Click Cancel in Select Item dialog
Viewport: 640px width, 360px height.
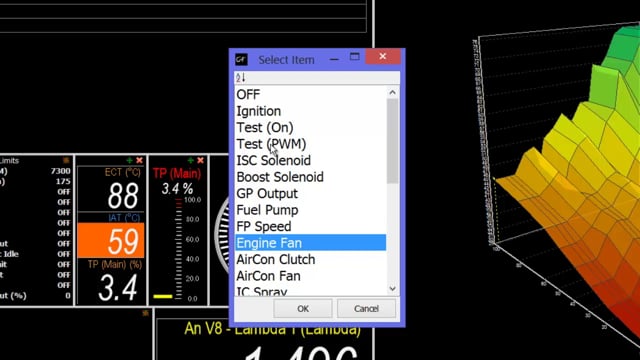[x=366, y=309]
